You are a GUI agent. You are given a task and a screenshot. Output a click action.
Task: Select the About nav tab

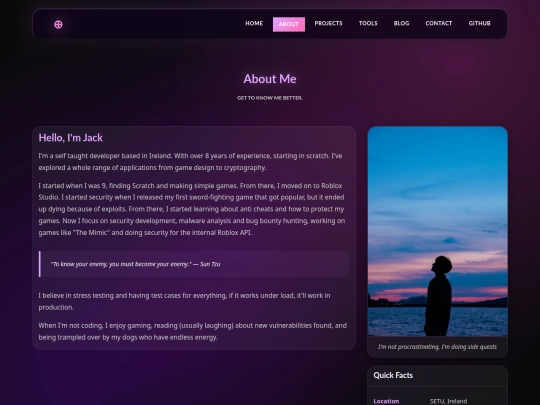click(289, 24)
